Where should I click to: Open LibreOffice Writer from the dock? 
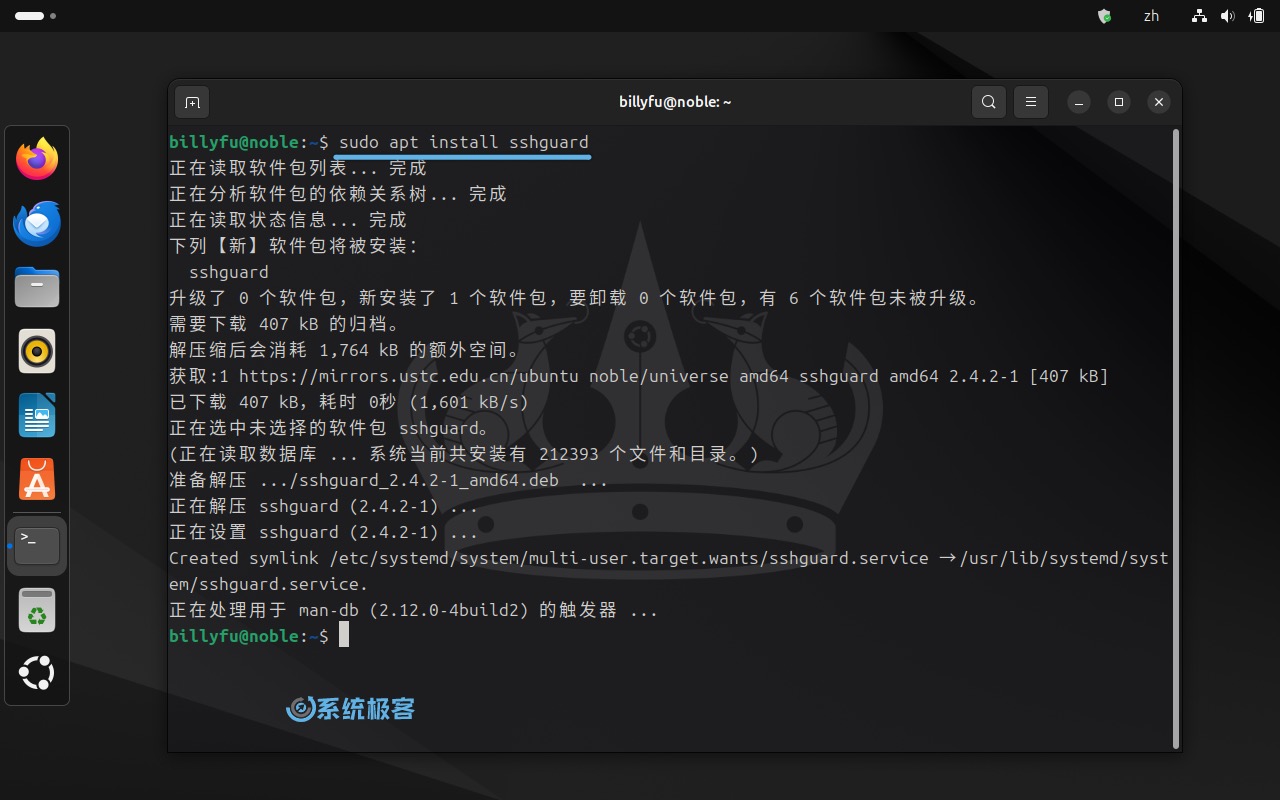37,415
